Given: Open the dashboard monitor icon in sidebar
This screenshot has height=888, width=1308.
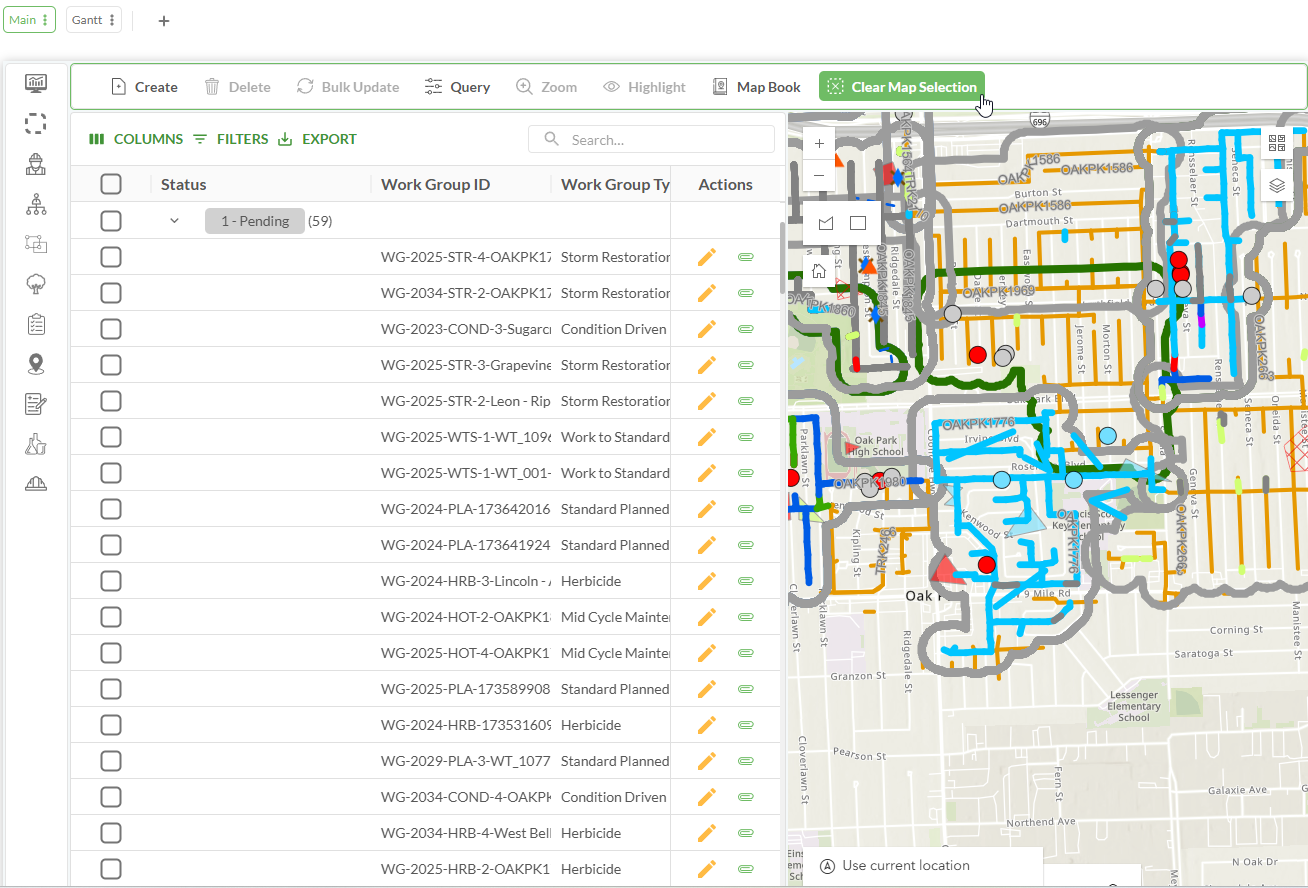Looking at the screenshot, I should [x=36, y=83].
